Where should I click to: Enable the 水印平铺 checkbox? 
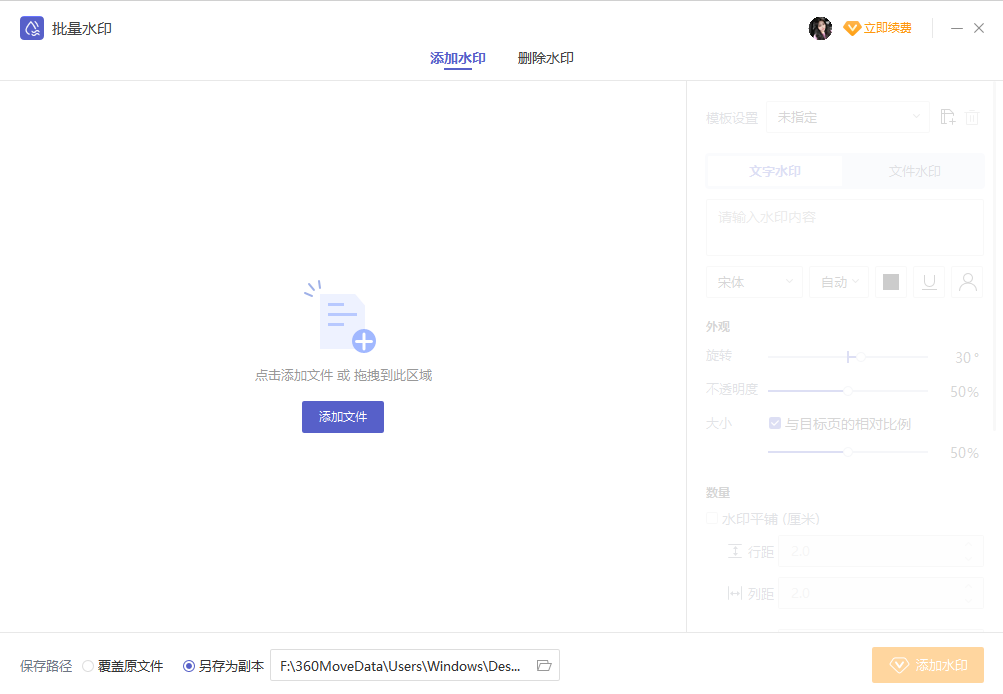[712, 519]
